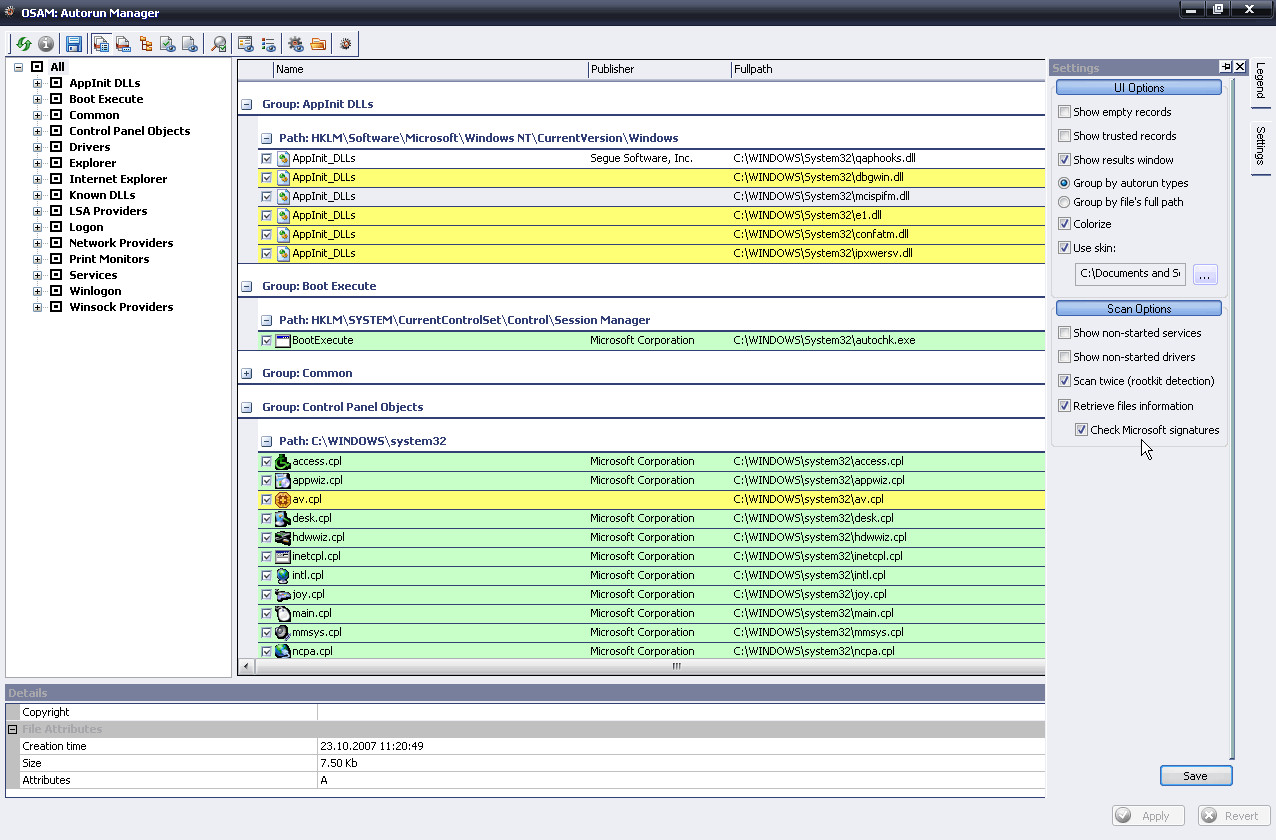This screenshot has height=840, width=1276.
Task: Click the skin path input field
Action: [x=1130, y=273]
